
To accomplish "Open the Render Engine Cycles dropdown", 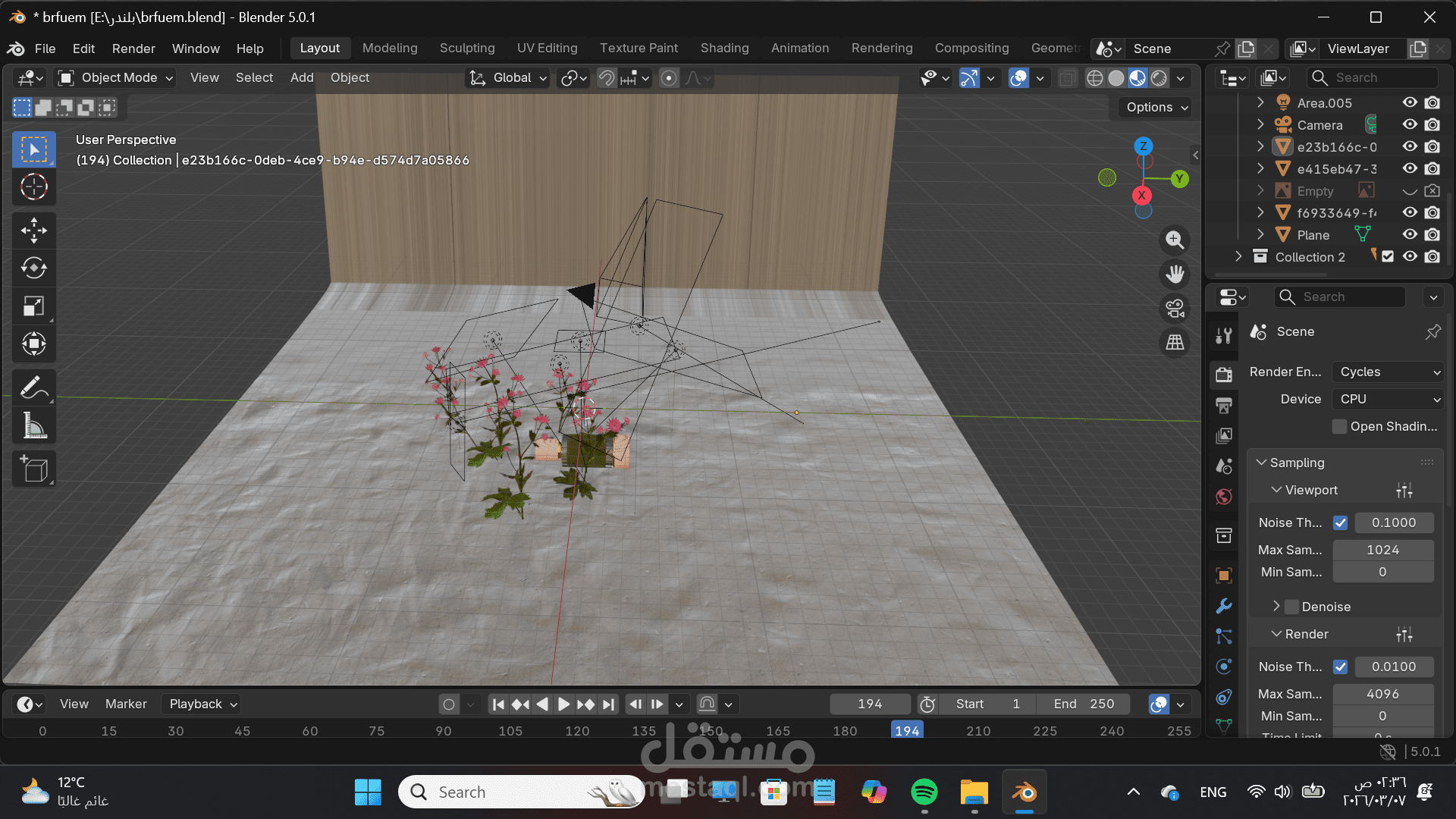I will tap(1389, 372).
